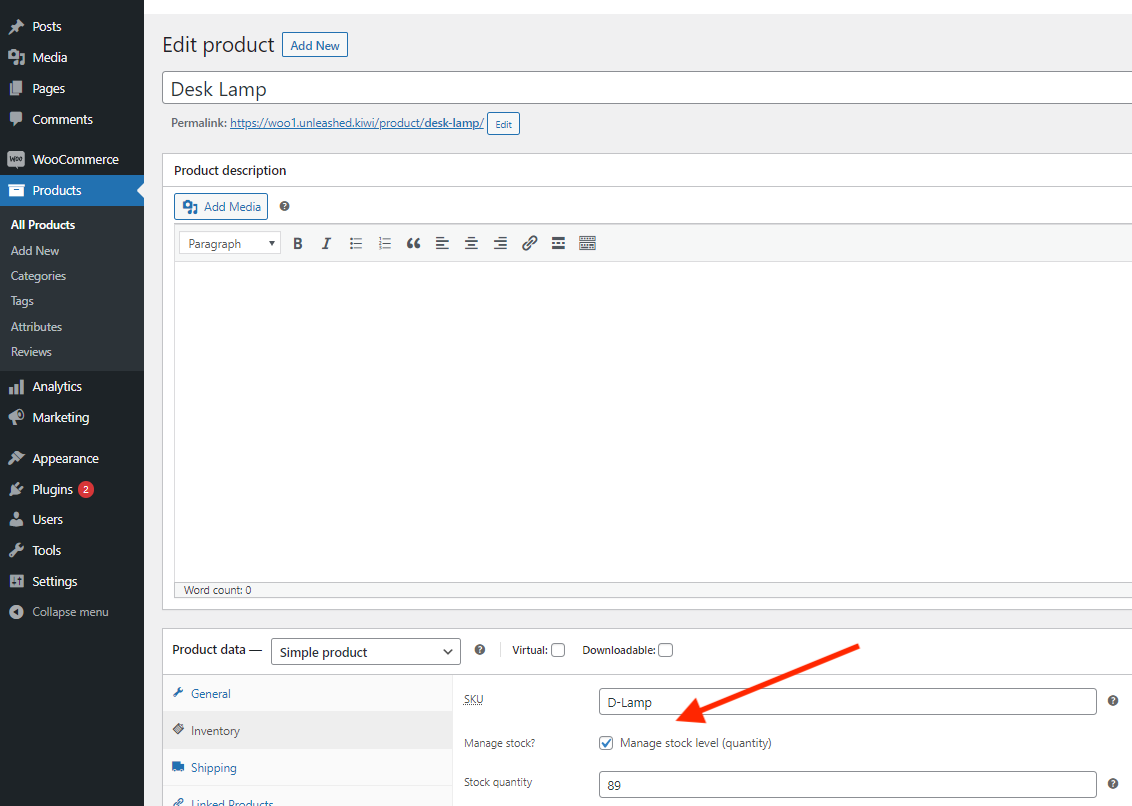This screenshot has width=1132, height=806.
Task: Enable the Downloadable product checkbox
Action: click(x=666, y=650)
